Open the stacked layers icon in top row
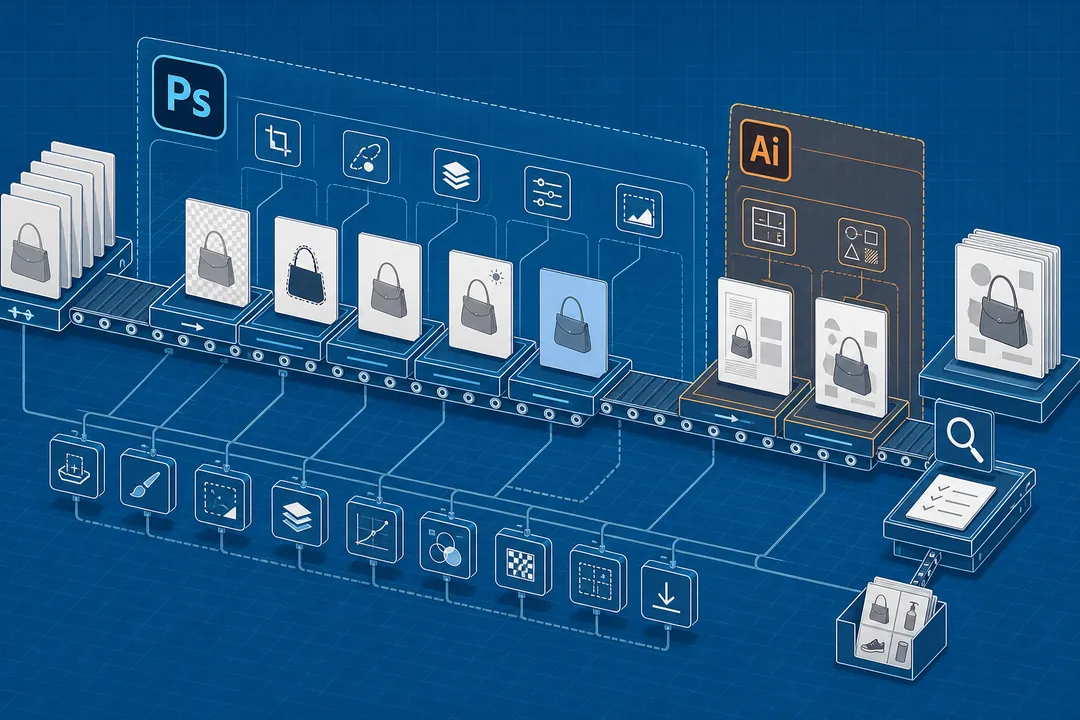Screen dimensions: 1080x720 pos(457,175)
